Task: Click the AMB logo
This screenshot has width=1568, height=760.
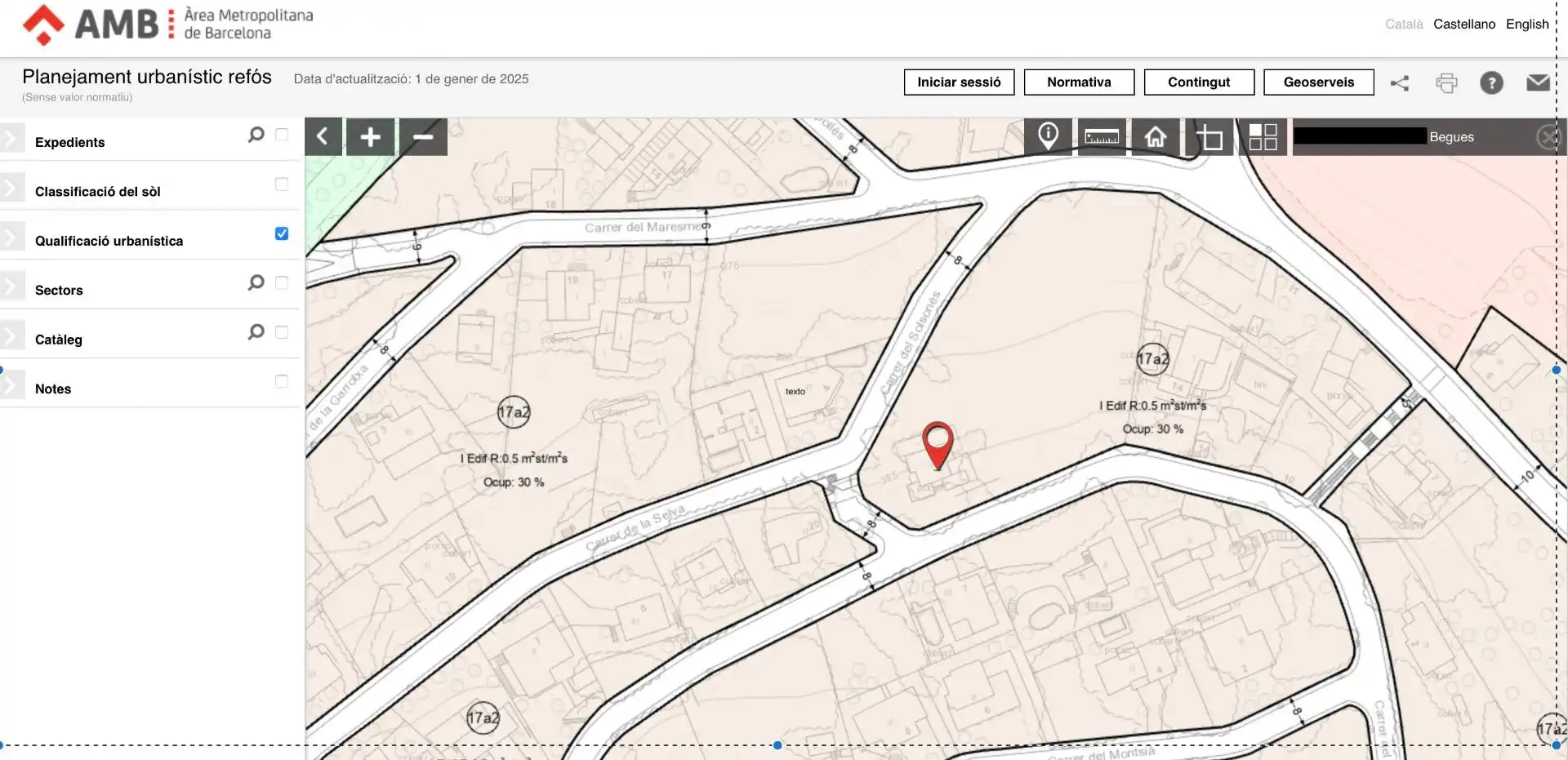Action: [167, 24]
